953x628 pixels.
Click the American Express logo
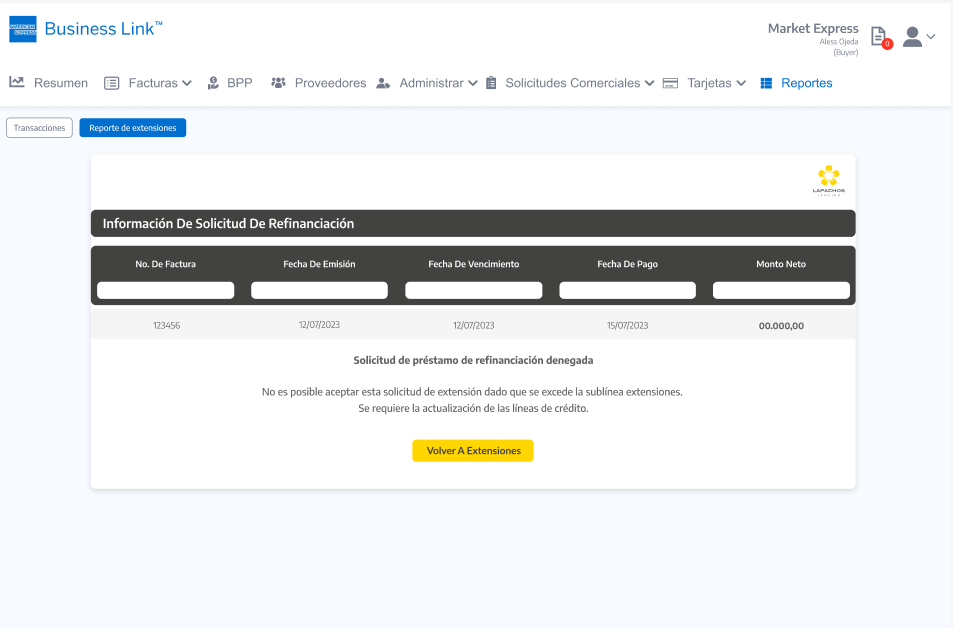pyautogui.click(x=23, y=29)
